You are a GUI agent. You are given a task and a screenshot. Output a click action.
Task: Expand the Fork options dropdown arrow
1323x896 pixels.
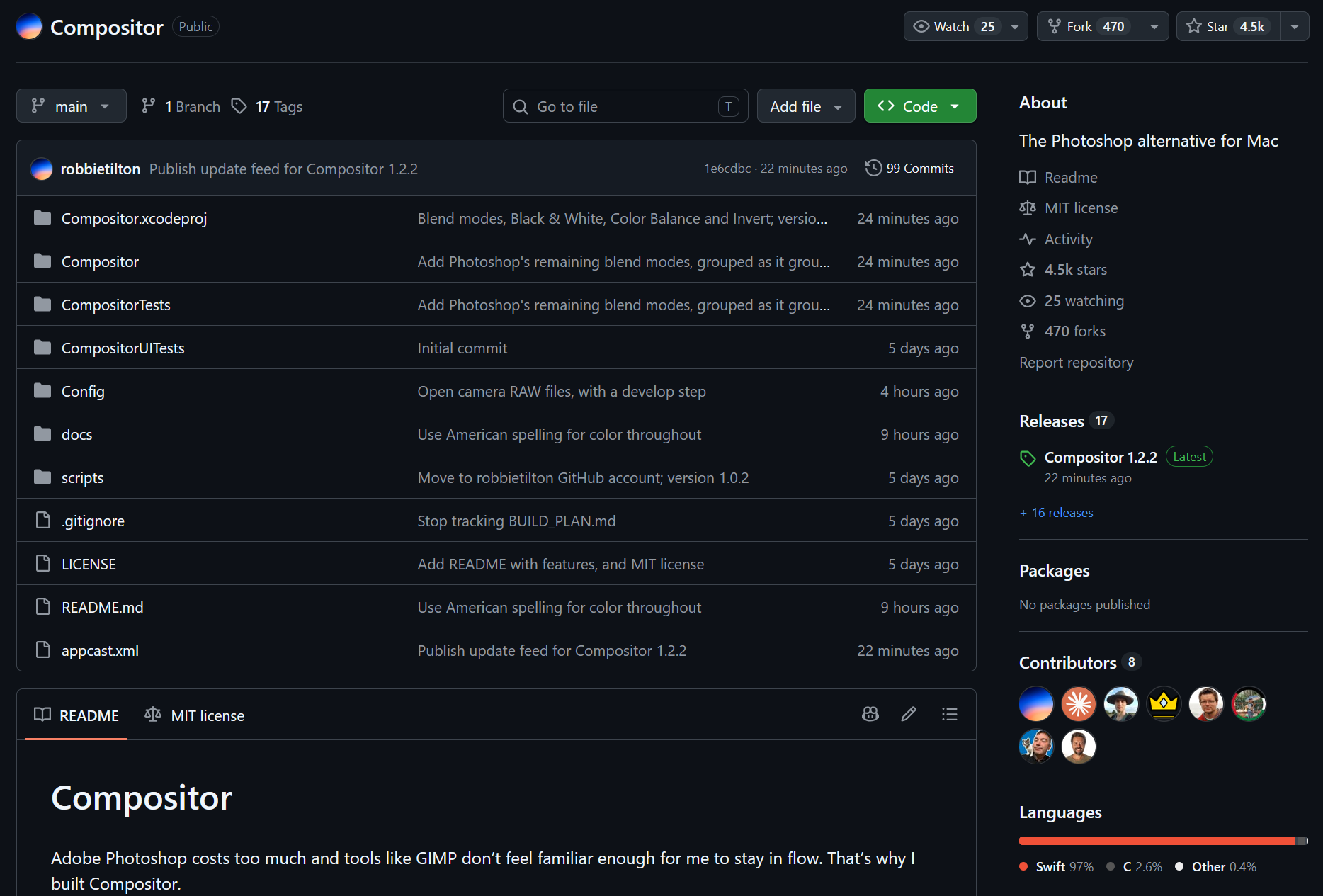(x=1154, y=27)
